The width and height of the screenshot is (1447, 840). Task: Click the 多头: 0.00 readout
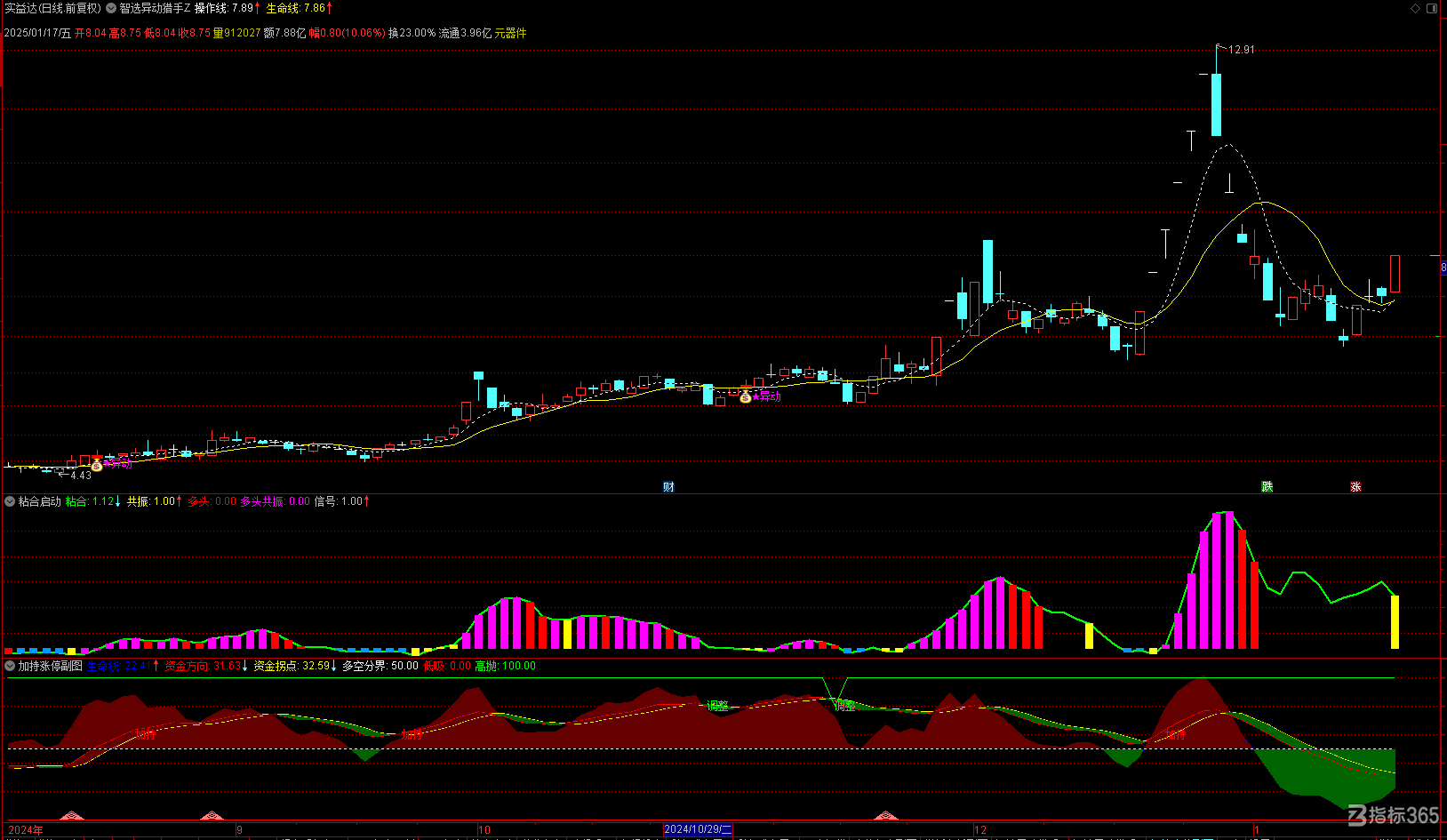click(212, 501)
